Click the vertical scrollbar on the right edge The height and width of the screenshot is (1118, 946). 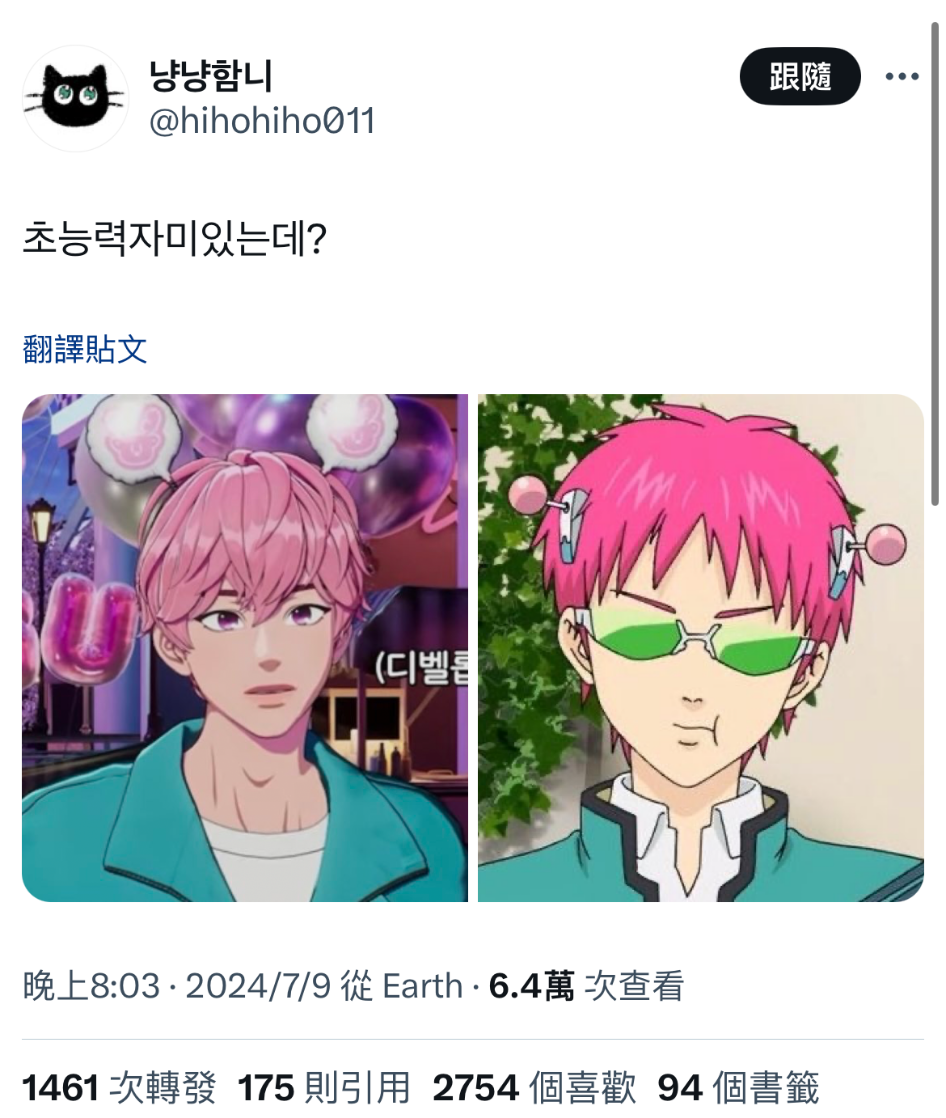pyautogui.click(x=935, y=264)
